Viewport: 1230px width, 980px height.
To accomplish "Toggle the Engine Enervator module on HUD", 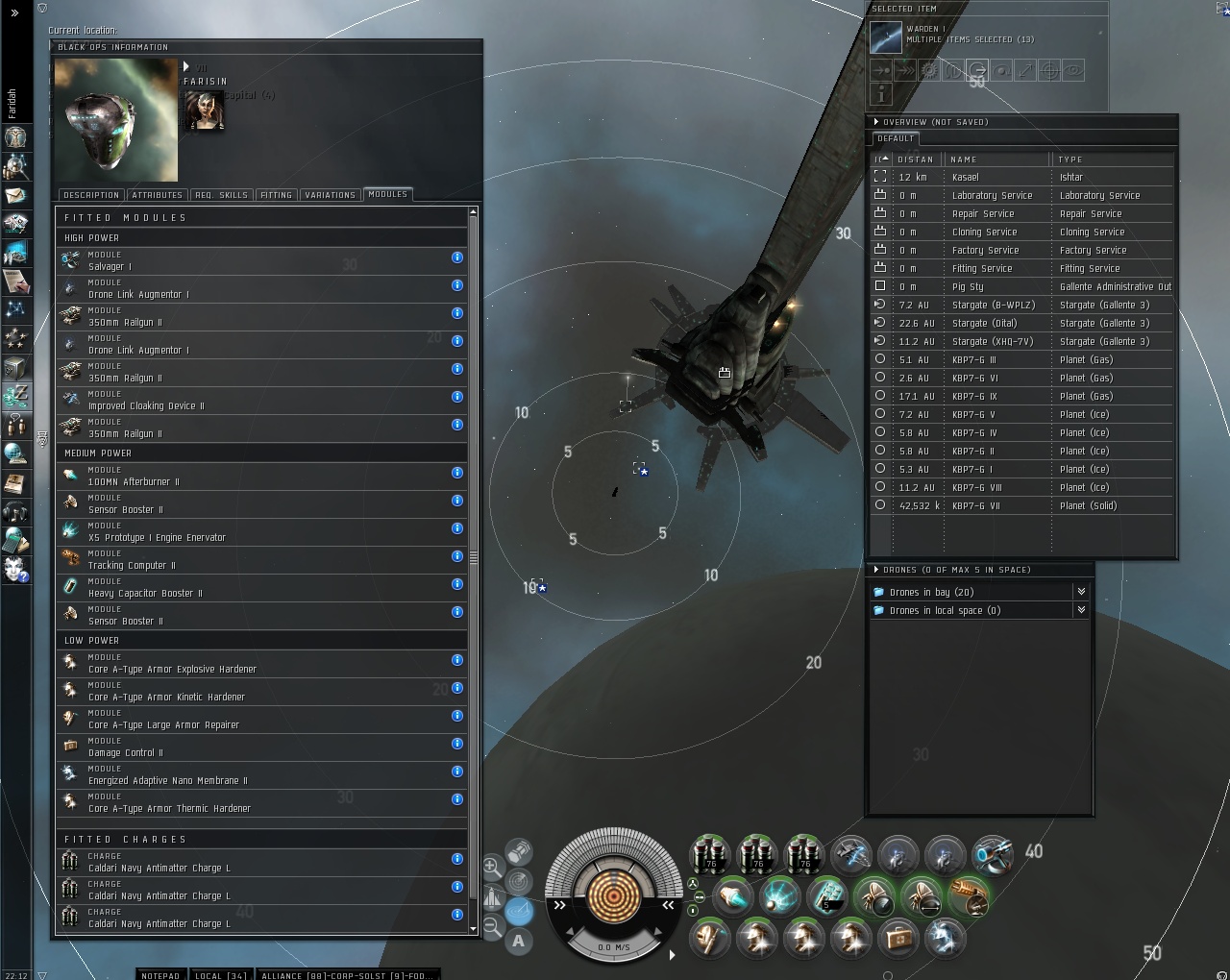I will pyautogui.click(x=780, y=897).
